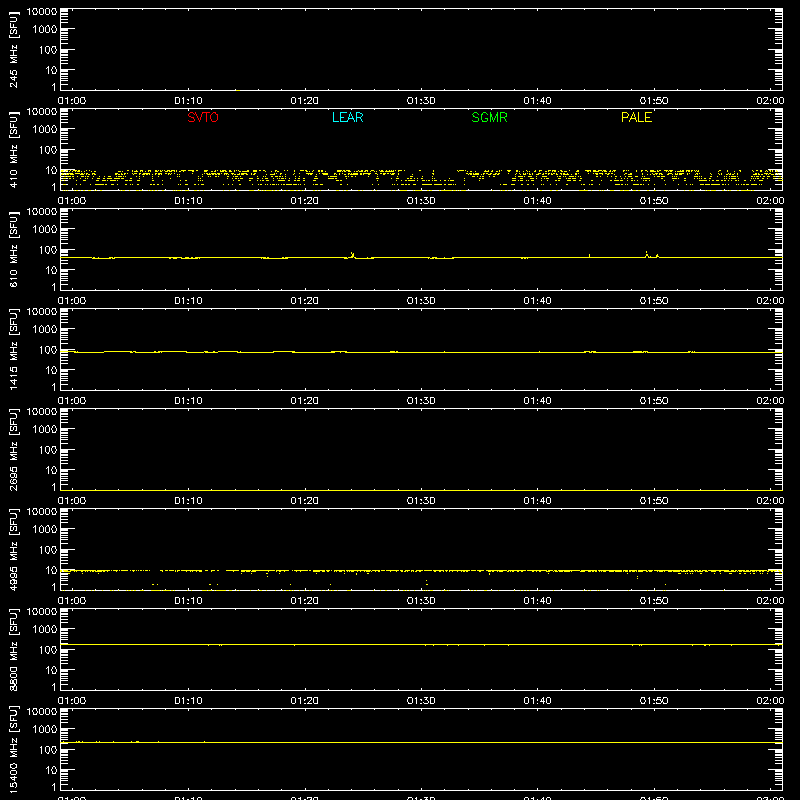Click the 01:00 tick under the 1415 MHz plot
Image resolution: width=800 pixels, height=800 pixels.
tap(72, 401)
